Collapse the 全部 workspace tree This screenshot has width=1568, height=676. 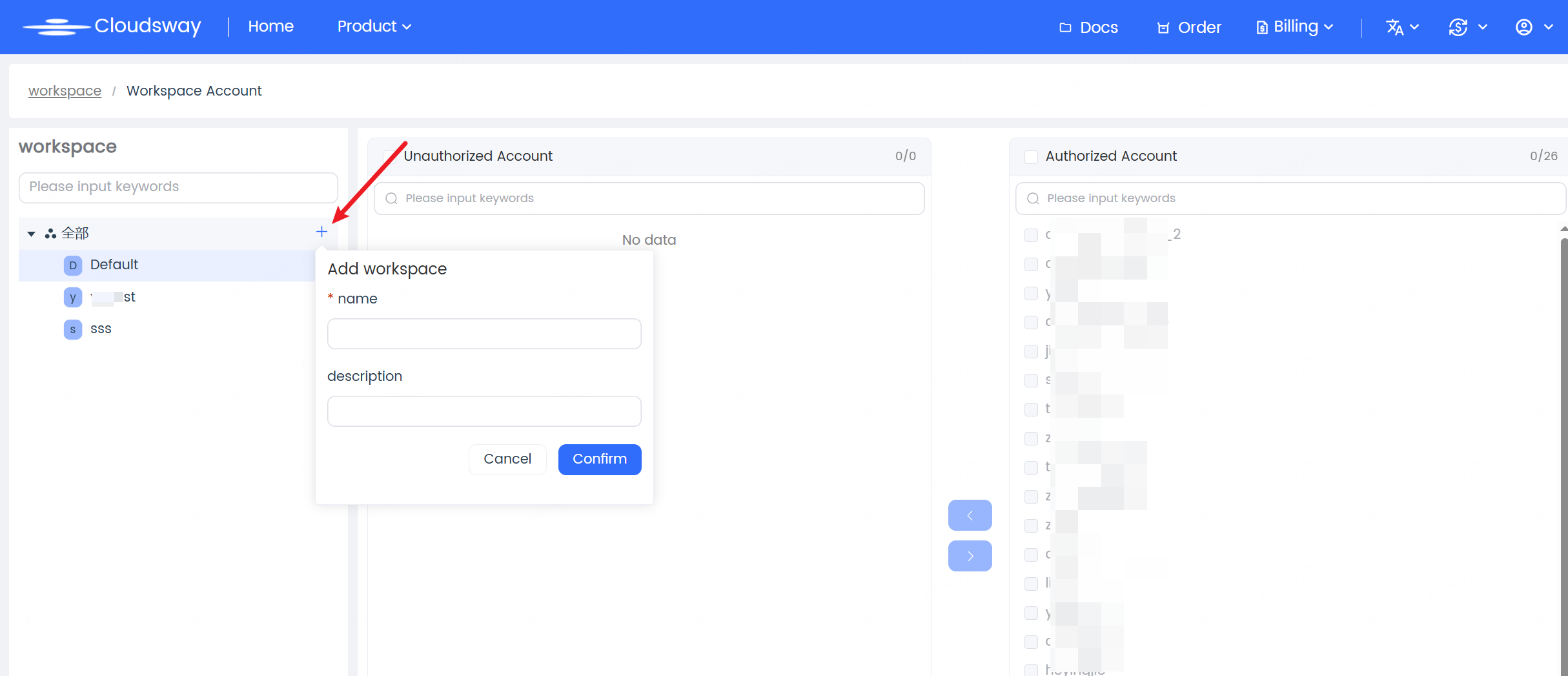click(x=31, y=234)
